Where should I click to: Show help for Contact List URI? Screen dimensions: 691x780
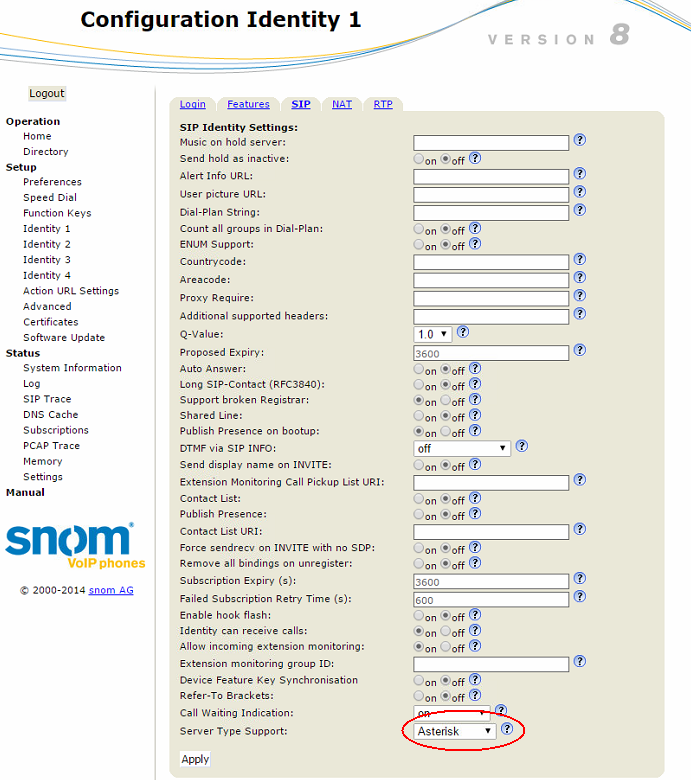tap(580, 530)
